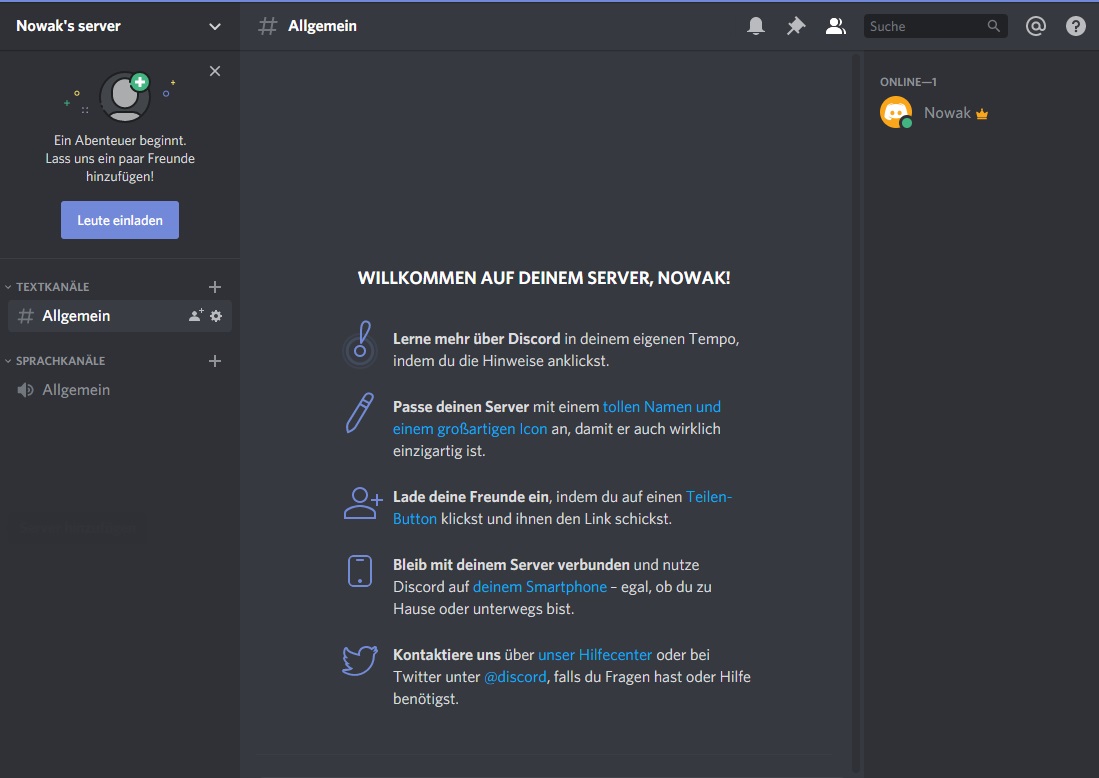This screenshot has height=778, width=1099.
Task: Add a new text channel plus
Action: tap(215, 287)
